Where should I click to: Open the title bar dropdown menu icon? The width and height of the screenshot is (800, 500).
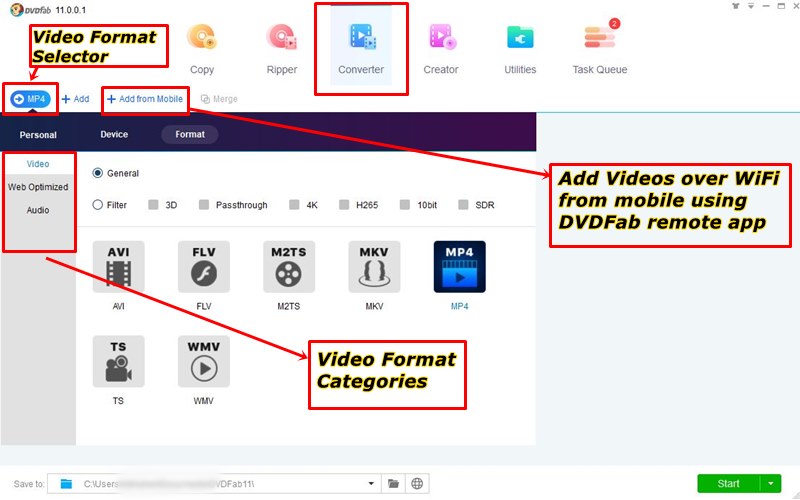[x=751, y=6]
